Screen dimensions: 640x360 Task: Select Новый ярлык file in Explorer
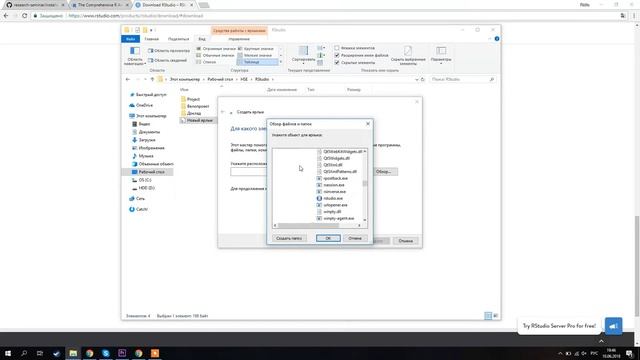pyautogui.click(x=197, y=120)
